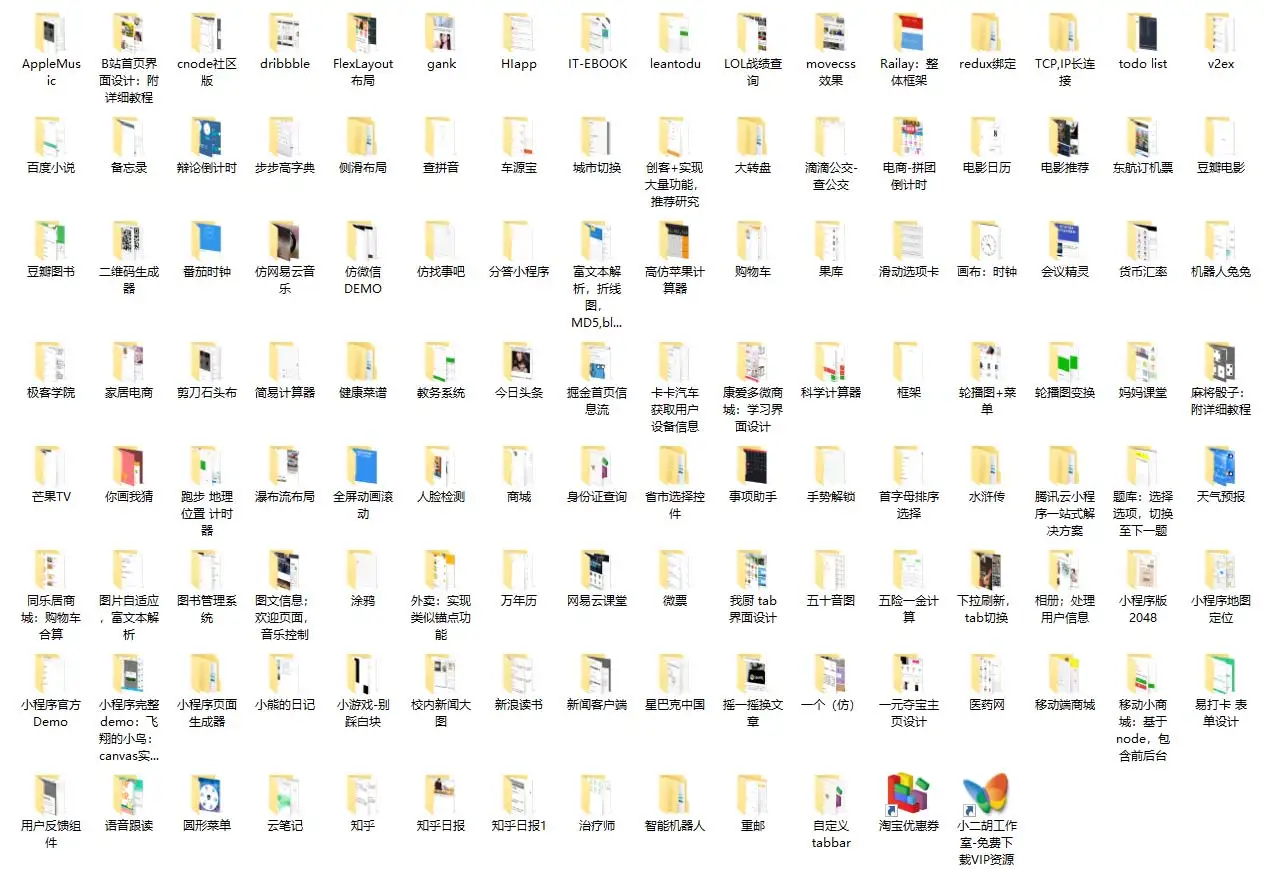The height and width of the screenshot is (869, 1266).
Task: Select the 圆形菜单 folder
Action: 207,794
